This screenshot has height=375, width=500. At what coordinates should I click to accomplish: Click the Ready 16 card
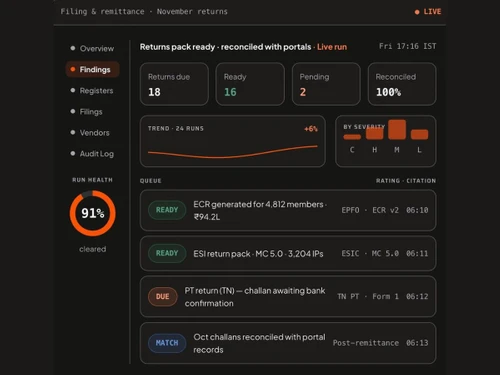click(x=250, y=84)
